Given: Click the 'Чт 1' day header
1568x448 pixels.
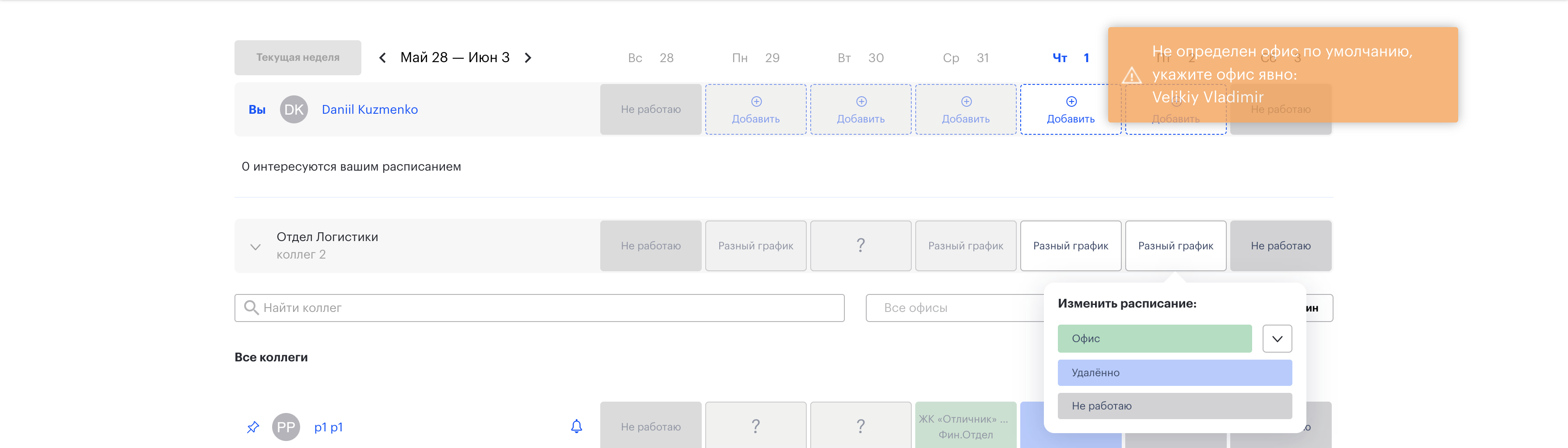Looking at the screenshot, I should [1071, 58].
